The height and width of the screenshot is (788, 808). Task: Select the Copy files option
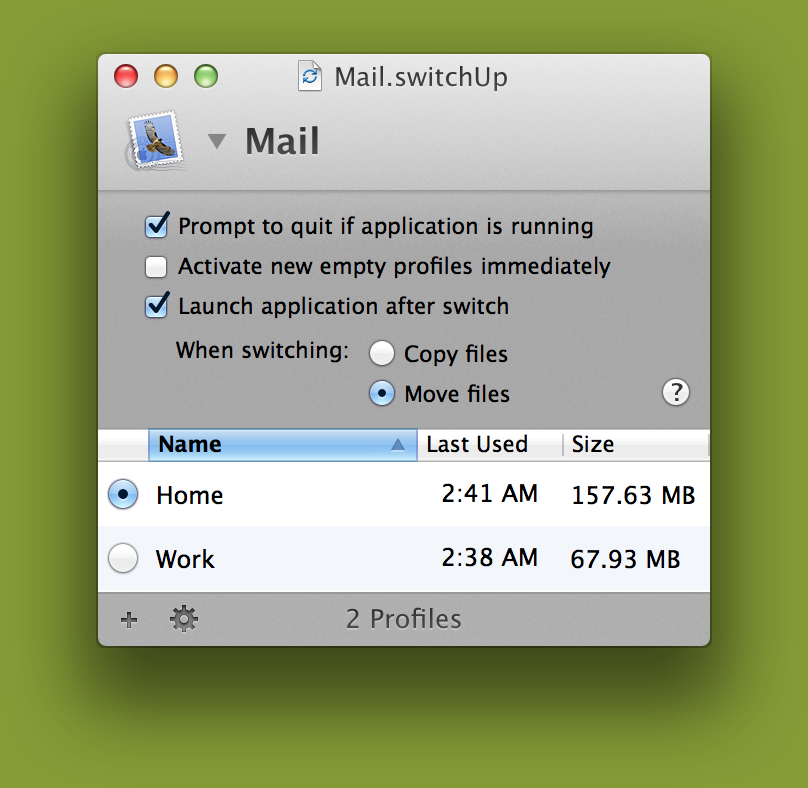pyautogui.click(x=382, y=354)
